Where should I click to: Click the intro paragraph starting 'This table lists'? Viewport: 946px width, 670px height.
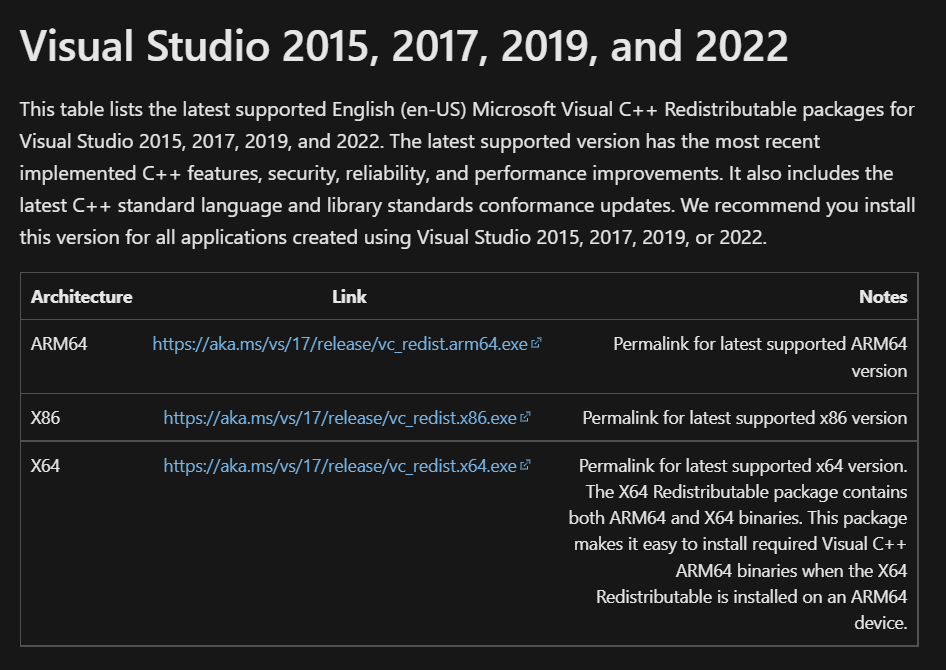tap(468, 173)
